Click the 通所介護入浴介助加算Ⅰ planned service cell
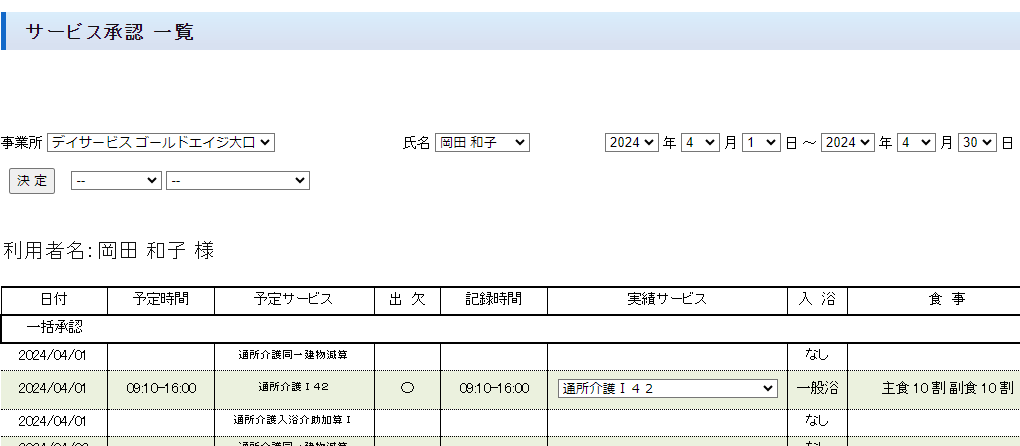Image resolution: width=1020 pixels, height=446 pixels. point(293,420)
